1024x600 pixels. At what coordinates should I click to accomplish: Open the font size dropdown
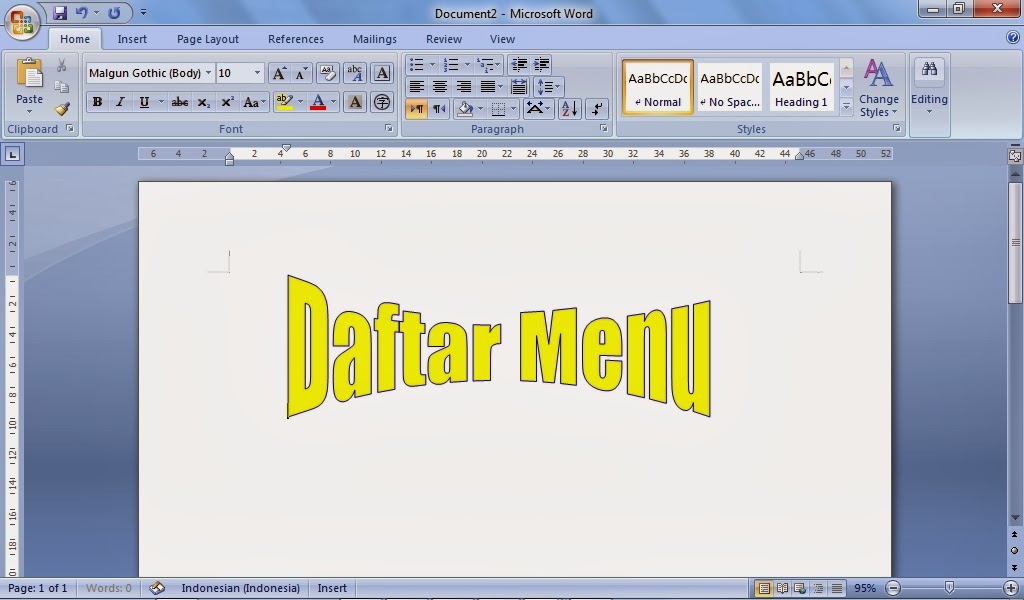(257, 73)
